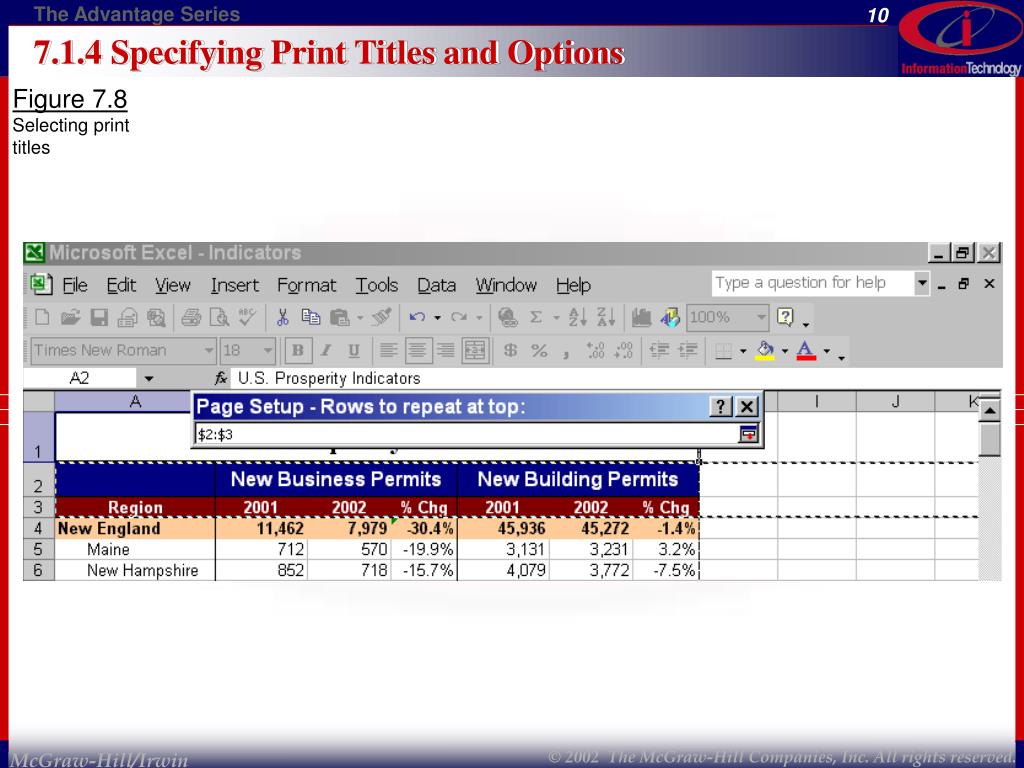Image resolution: width=1024 pixels, height=768 pixels.
Task: Click the Drawing toolbar icon
Action: [670, 318]
